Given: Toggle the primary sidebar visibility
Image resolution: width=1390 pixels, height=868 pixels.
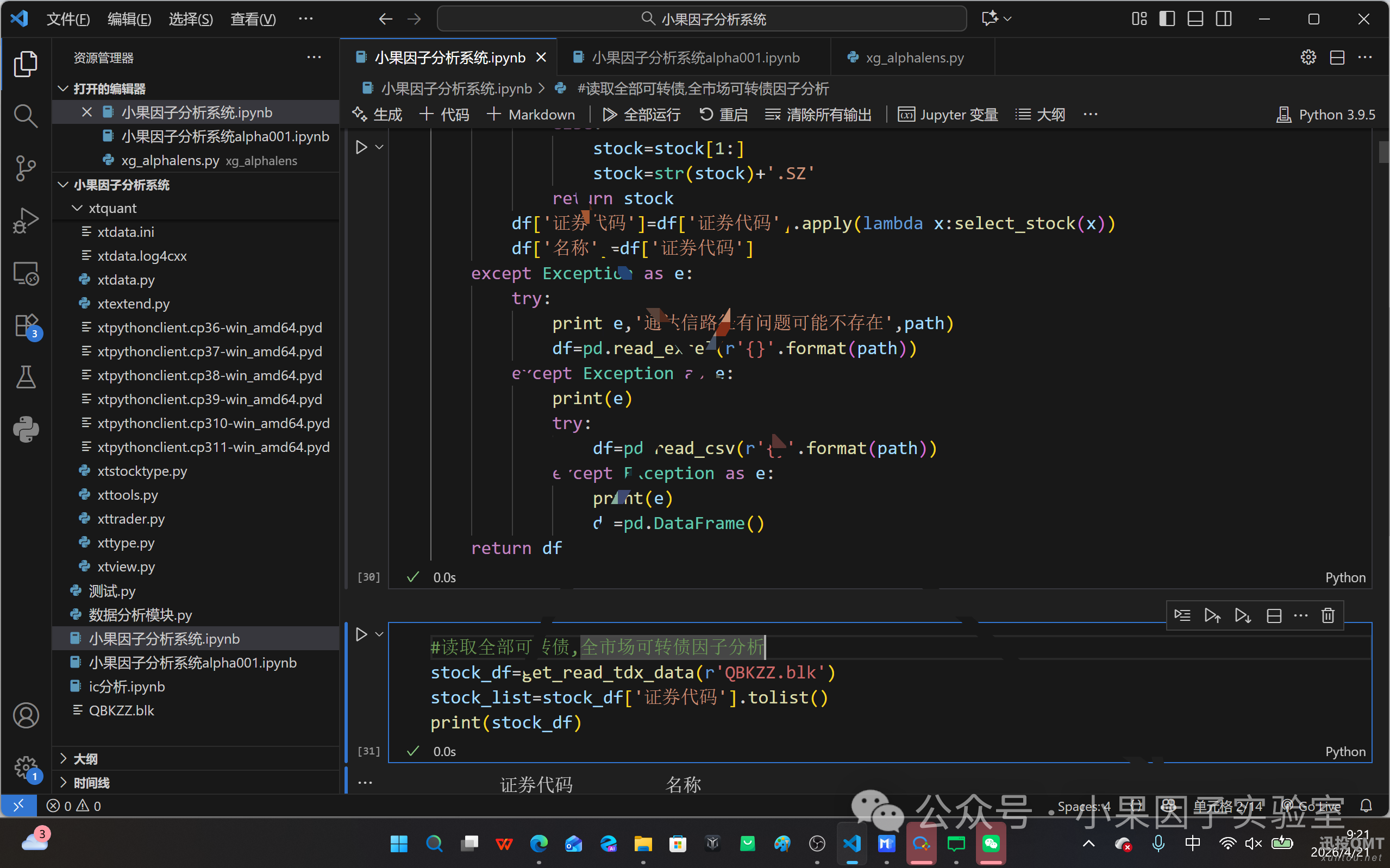Looking at the screenshot, I should pos(1167,19).
